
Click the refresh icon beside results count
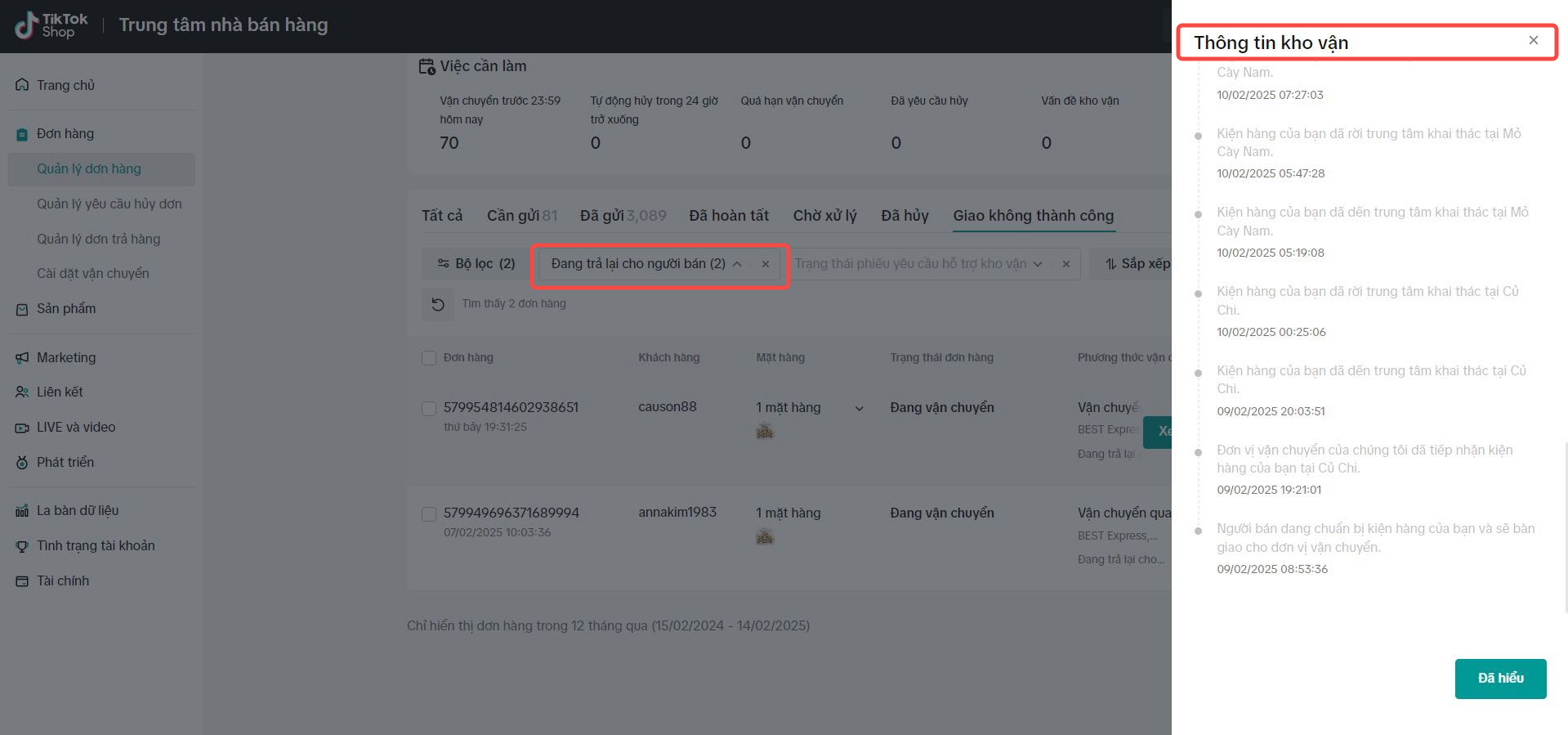(438, 304)
